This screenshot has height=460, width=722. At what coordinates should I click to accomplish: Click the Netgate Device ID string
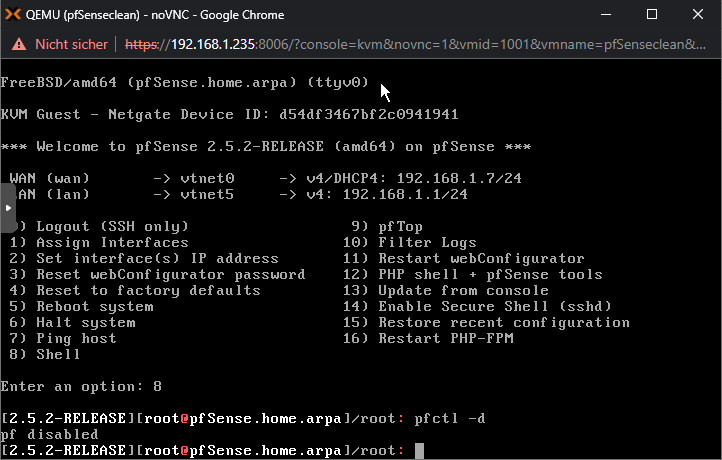pyautogui.click(x=369, y=114)
